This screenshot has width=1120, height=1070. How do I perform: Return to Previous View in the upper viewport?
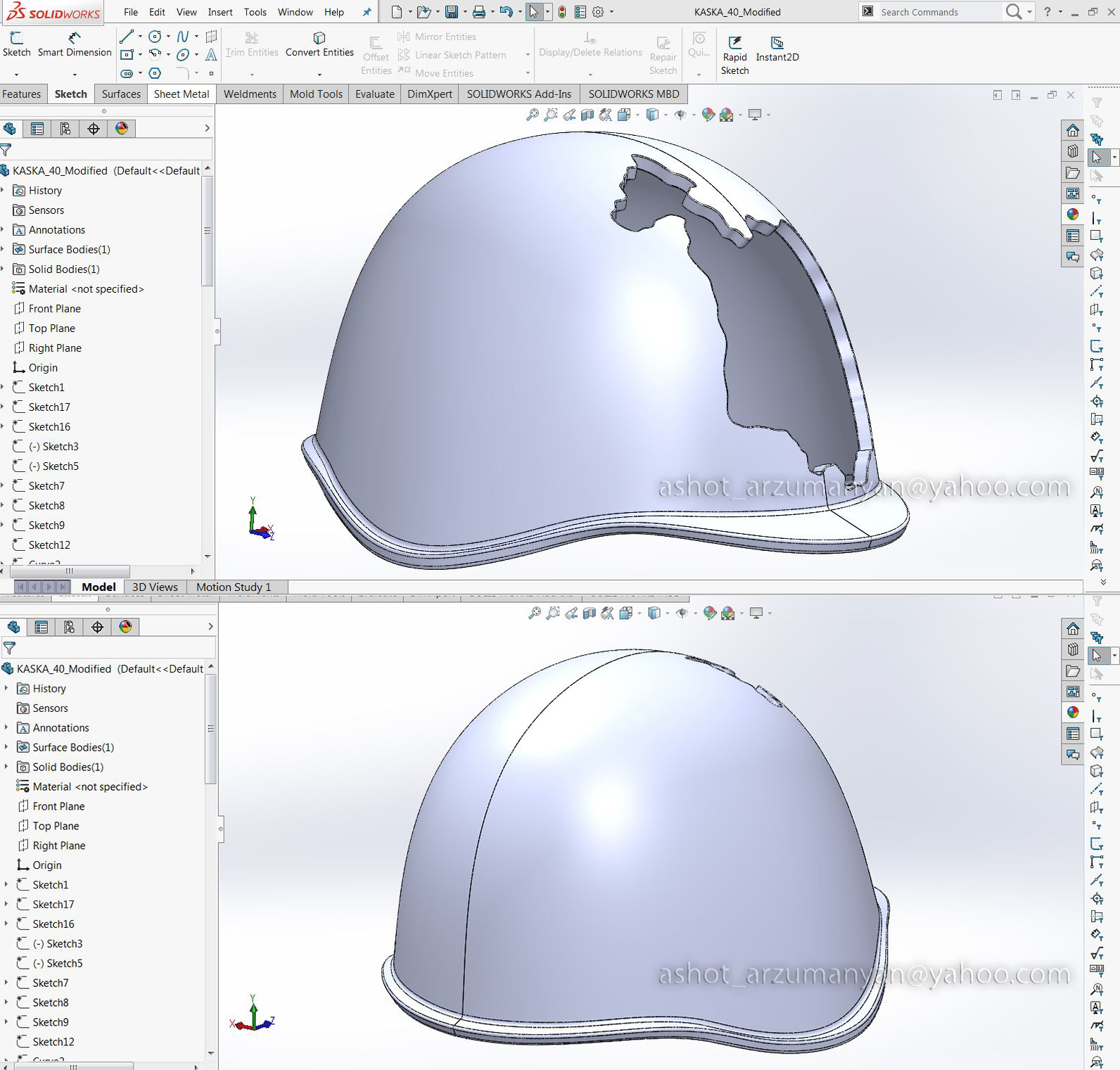(x=569, y=115)
